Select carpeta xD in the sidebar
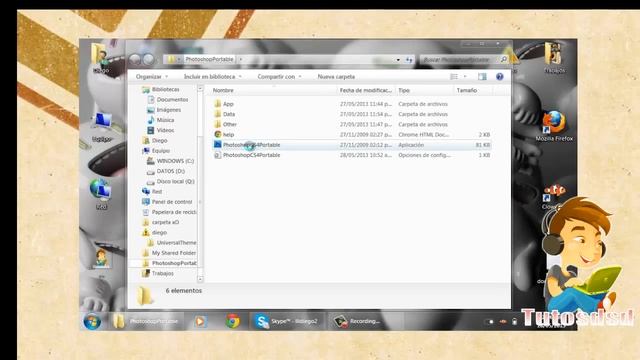Screen dimensions: 640x360 click(x=160, y=222)
